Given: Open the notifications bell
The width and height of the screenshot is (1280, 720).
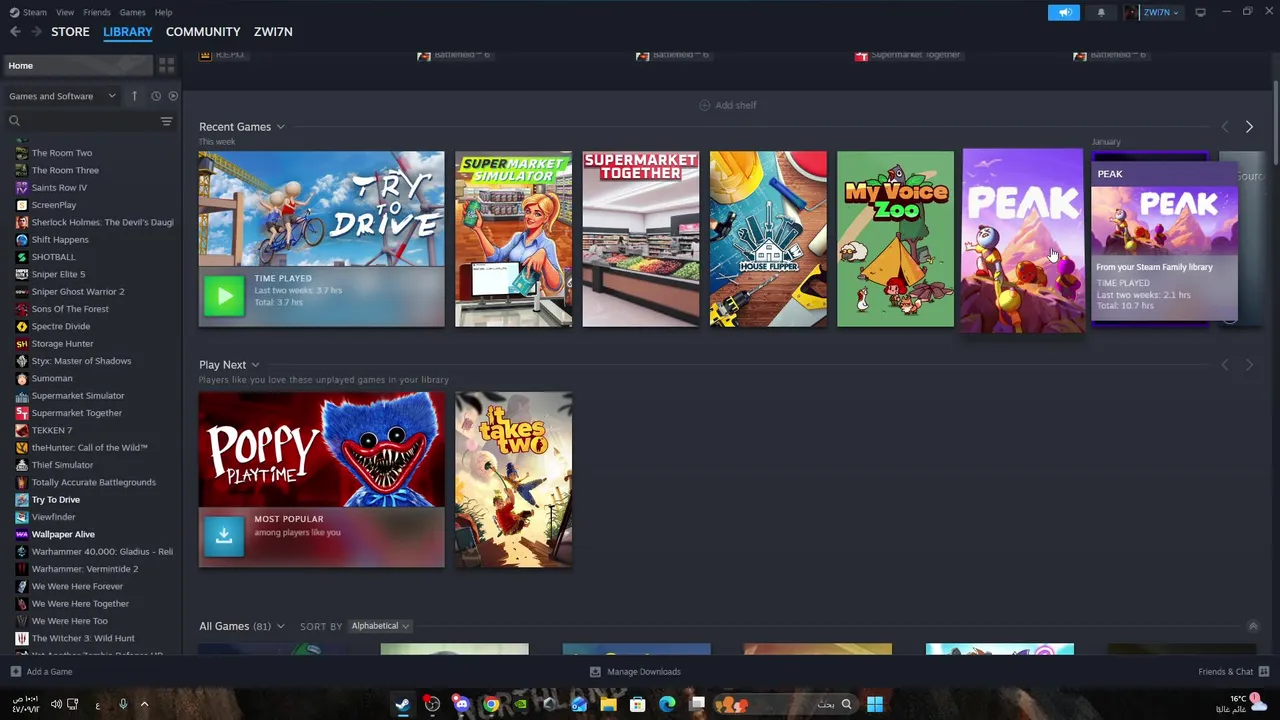Looking at the screenshot, I should (1101, 12).
